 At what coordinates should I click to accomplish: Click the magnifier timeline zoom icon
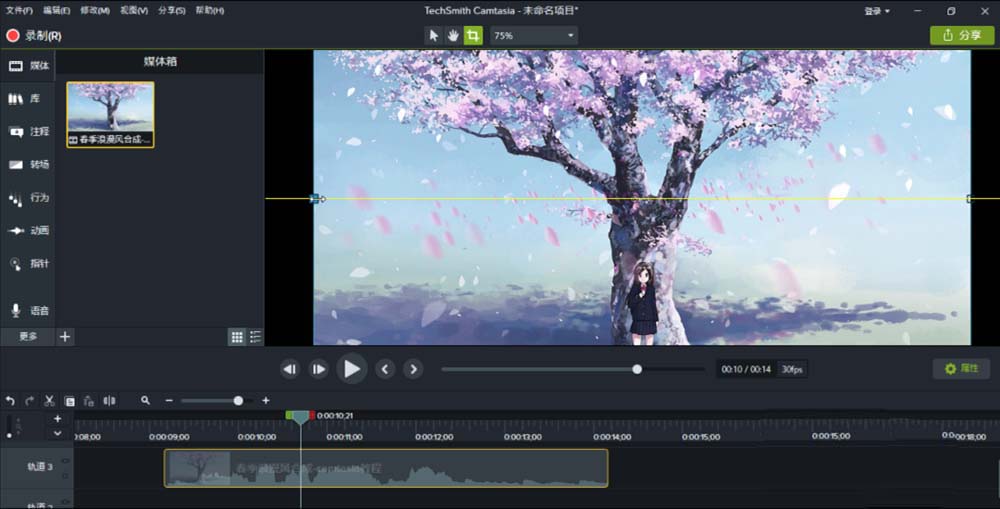point(145,401)
